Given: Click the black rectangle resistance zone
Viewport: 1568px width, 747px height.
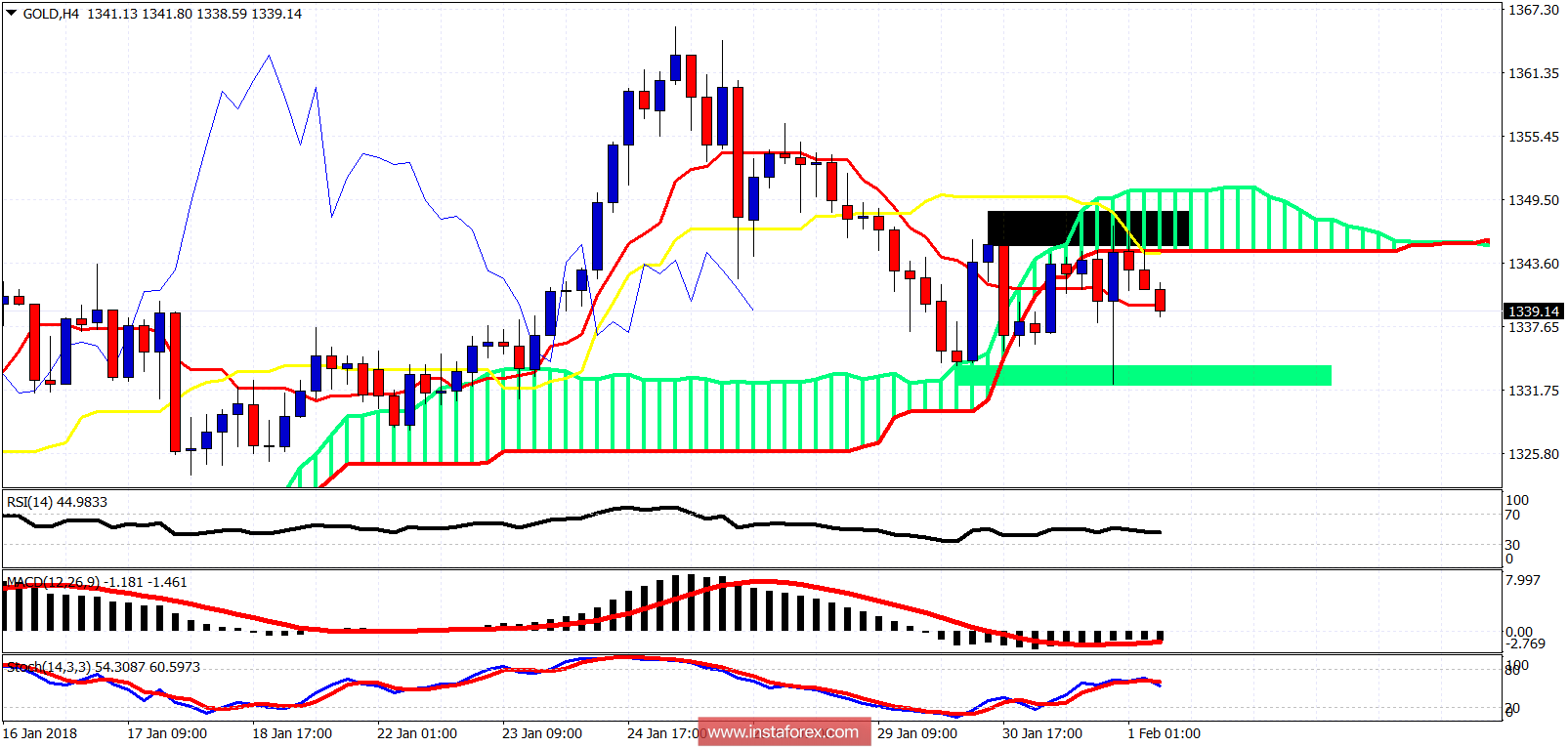Looking at the screenshot, I should pyautogui.click(x=1088, y=228).
